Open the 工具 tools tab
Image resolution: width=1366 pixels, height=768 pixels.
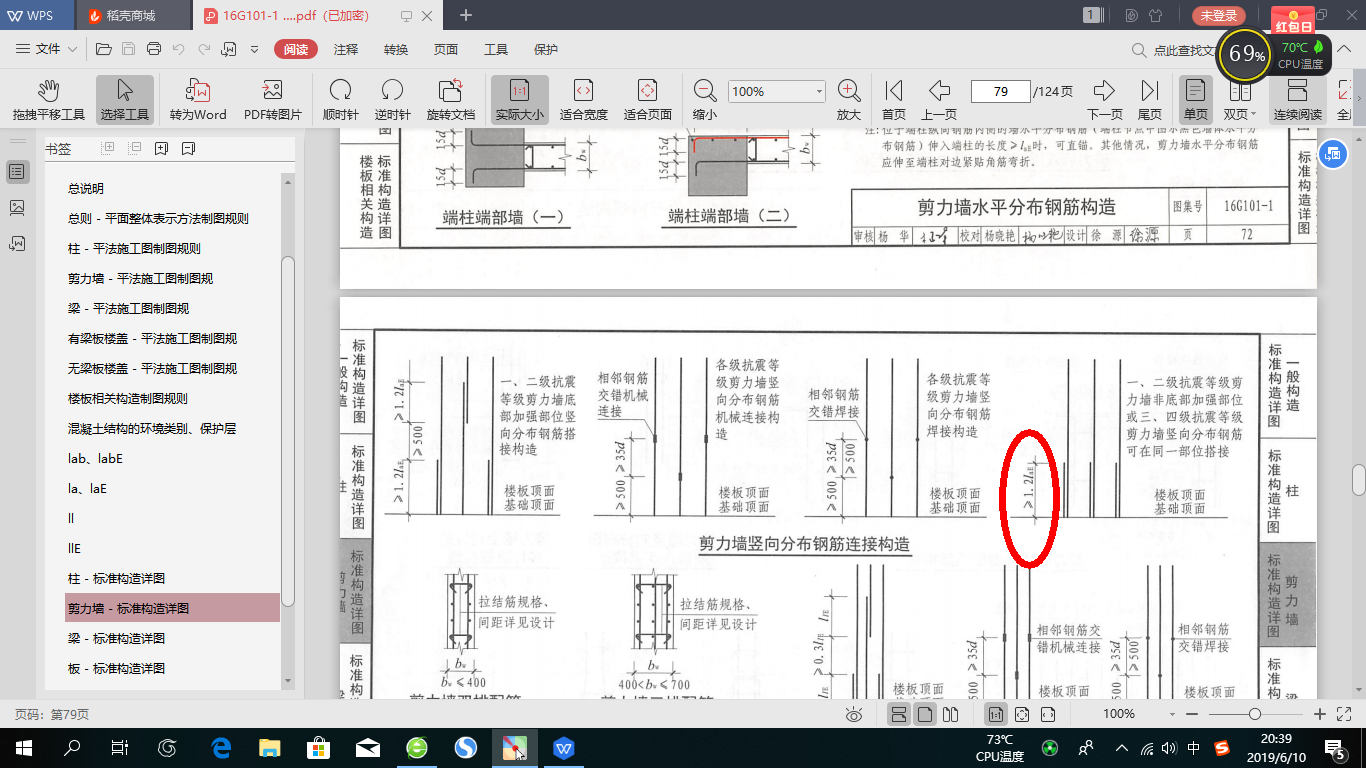click(x=496, y=49)
